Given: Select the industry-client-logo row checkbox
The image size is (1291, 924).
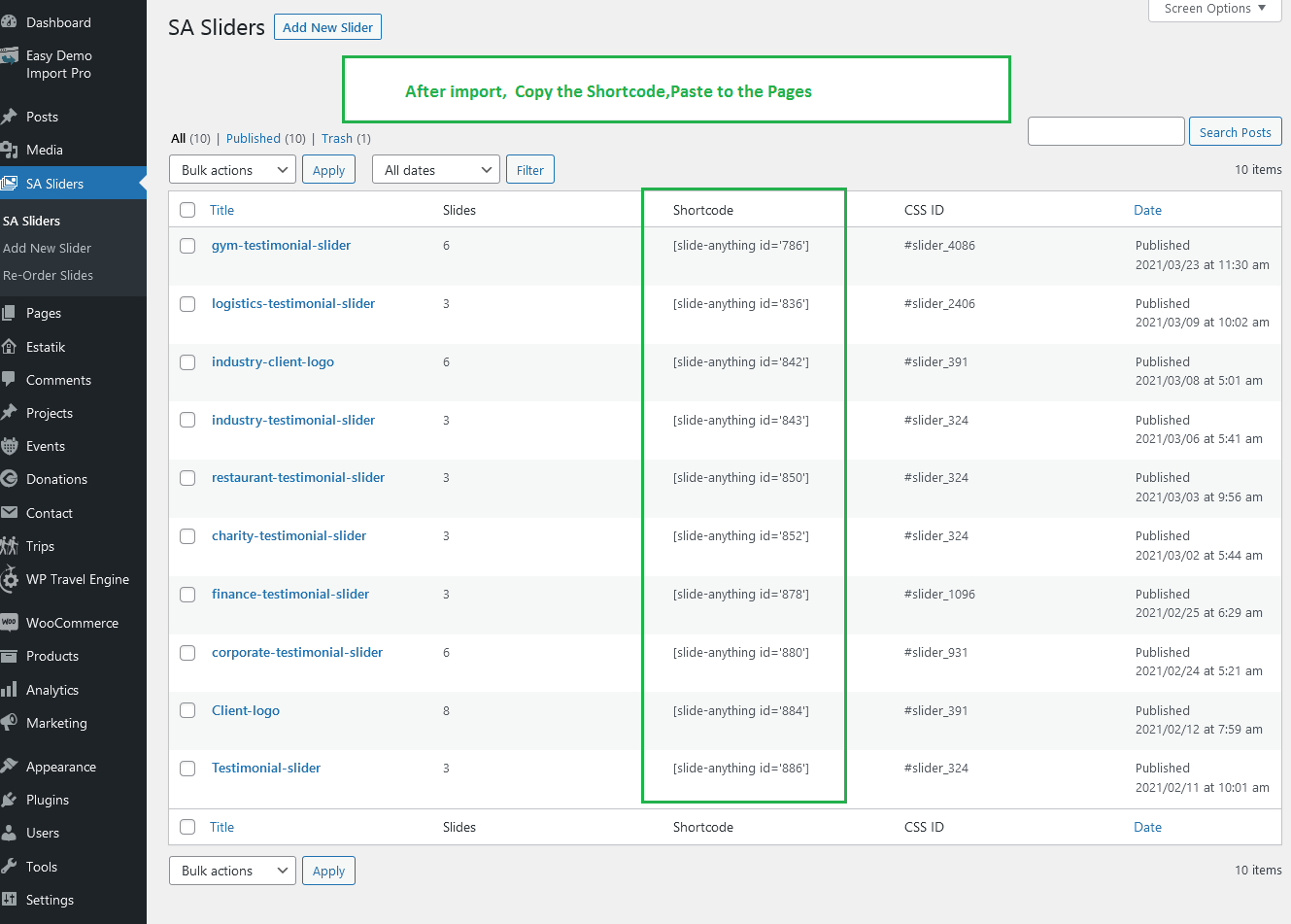Looking at the screenshot, I should coord(187,362).
